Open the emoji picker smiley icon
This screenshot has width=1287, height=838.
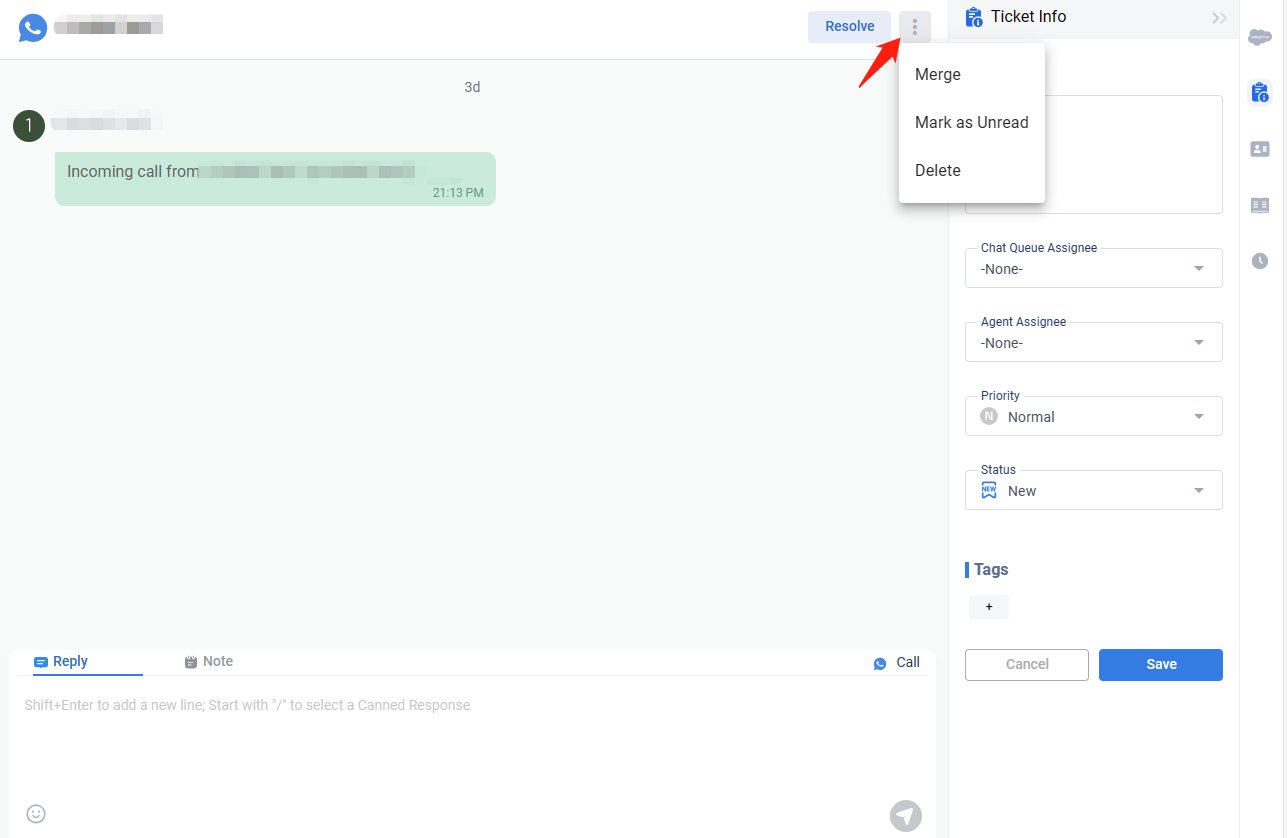click(x=36, y=814)
